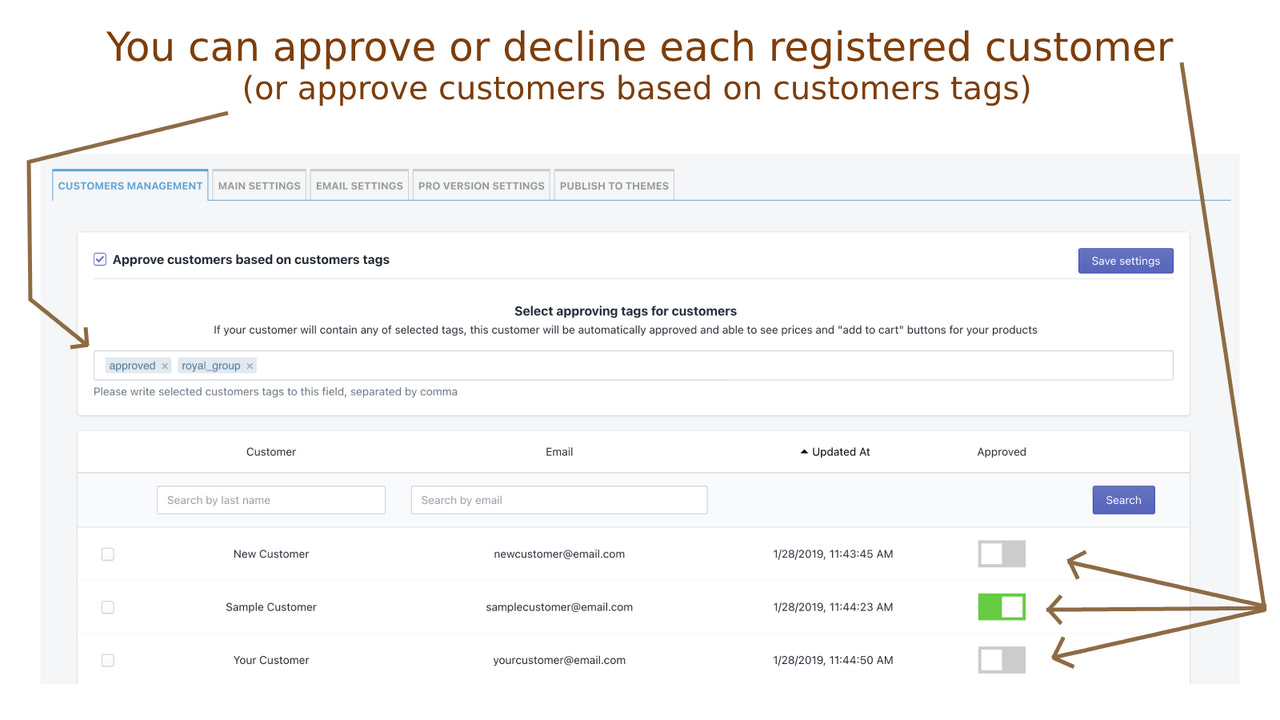Select the checkbox for New Customer row
This screenshot has width=1280, height=720.
click(x=107, y=553)
